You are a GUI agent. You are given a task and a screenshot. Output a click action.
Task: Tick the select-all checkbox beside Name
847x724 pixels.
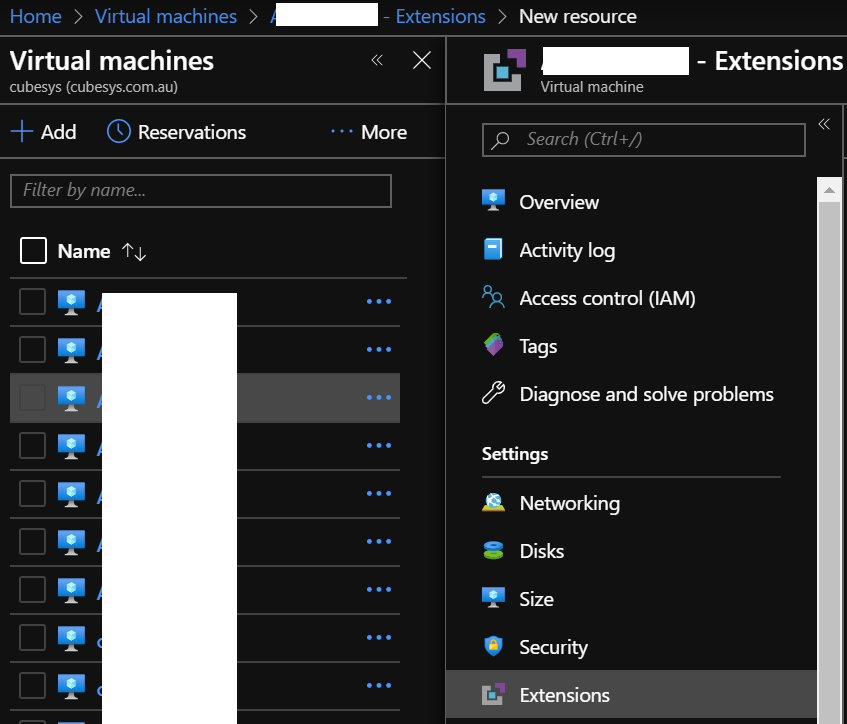click(33, 251)
